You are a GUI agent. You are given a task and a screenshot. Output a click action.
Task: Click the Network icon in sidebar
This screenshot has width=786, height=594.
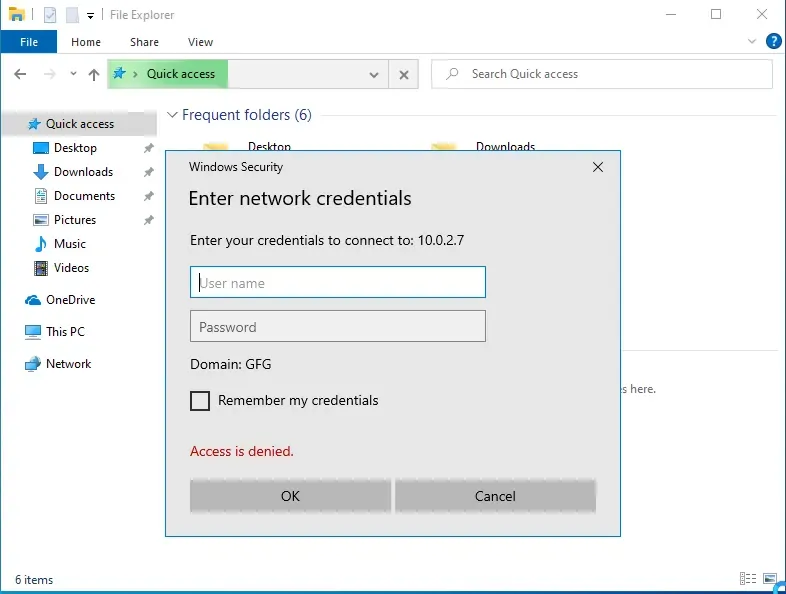[33, 364]
